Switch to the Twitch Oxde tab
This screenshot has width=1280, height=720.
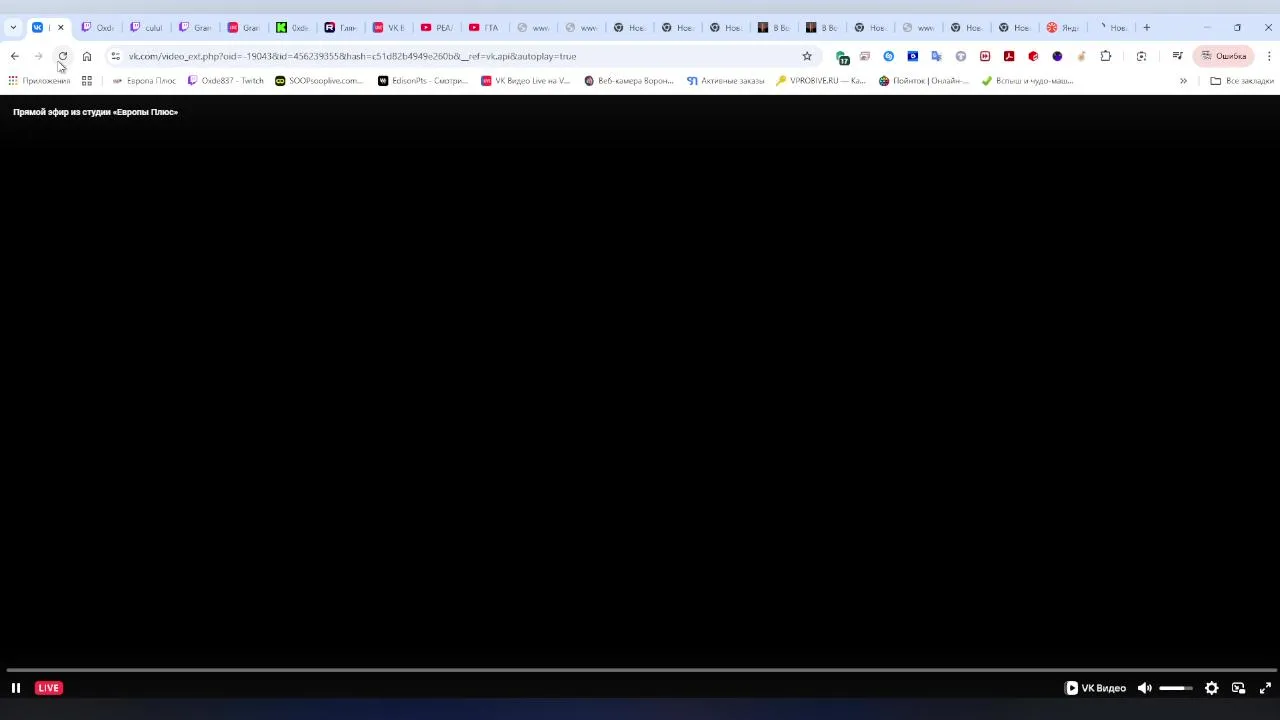pyautogui.click(x=98, y=27)
